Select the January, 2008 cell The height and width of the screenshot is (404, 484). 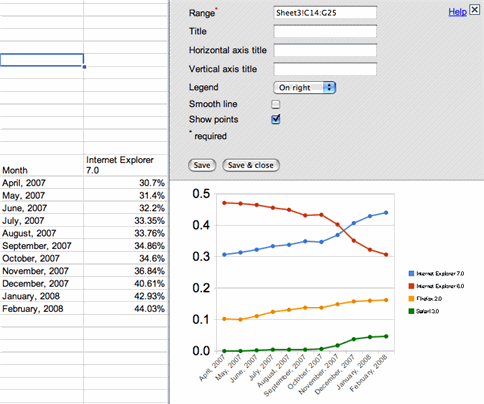[42, 296]
